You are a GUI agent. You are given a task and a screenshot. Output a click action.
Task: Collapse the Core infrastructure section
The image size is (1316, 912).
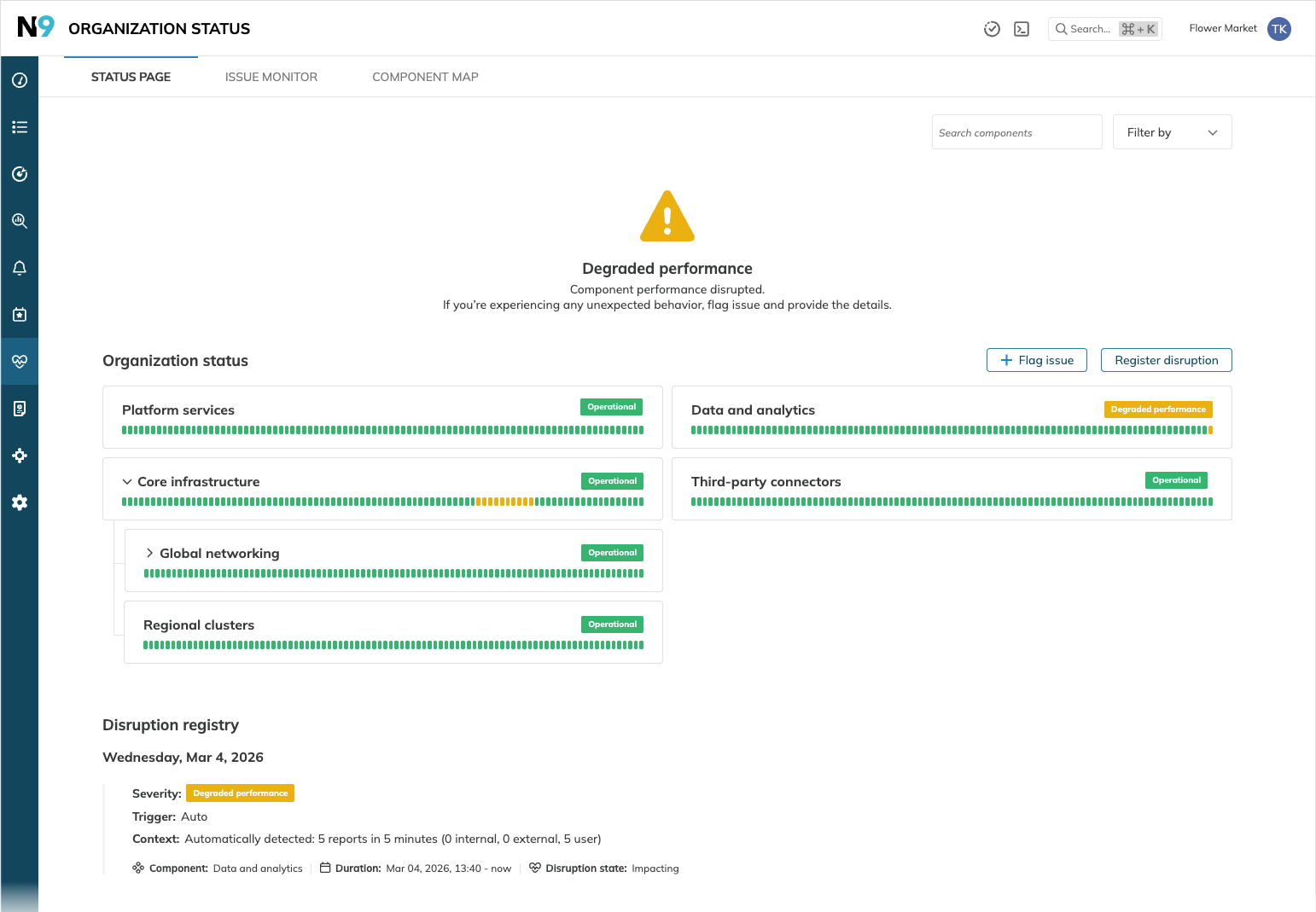[x=127, y=482]
